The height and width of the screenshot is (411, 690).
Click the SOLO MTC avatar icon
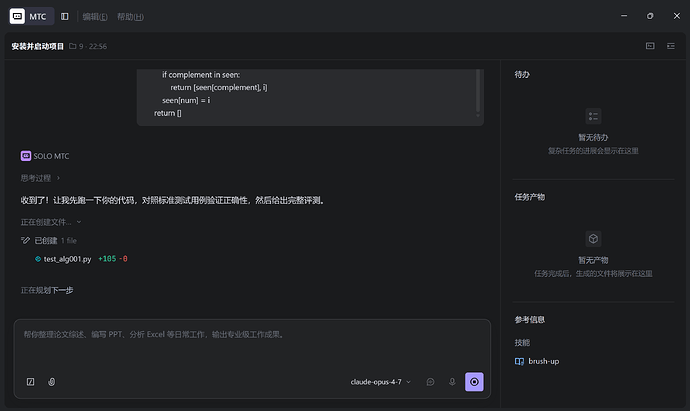point(26,156)
